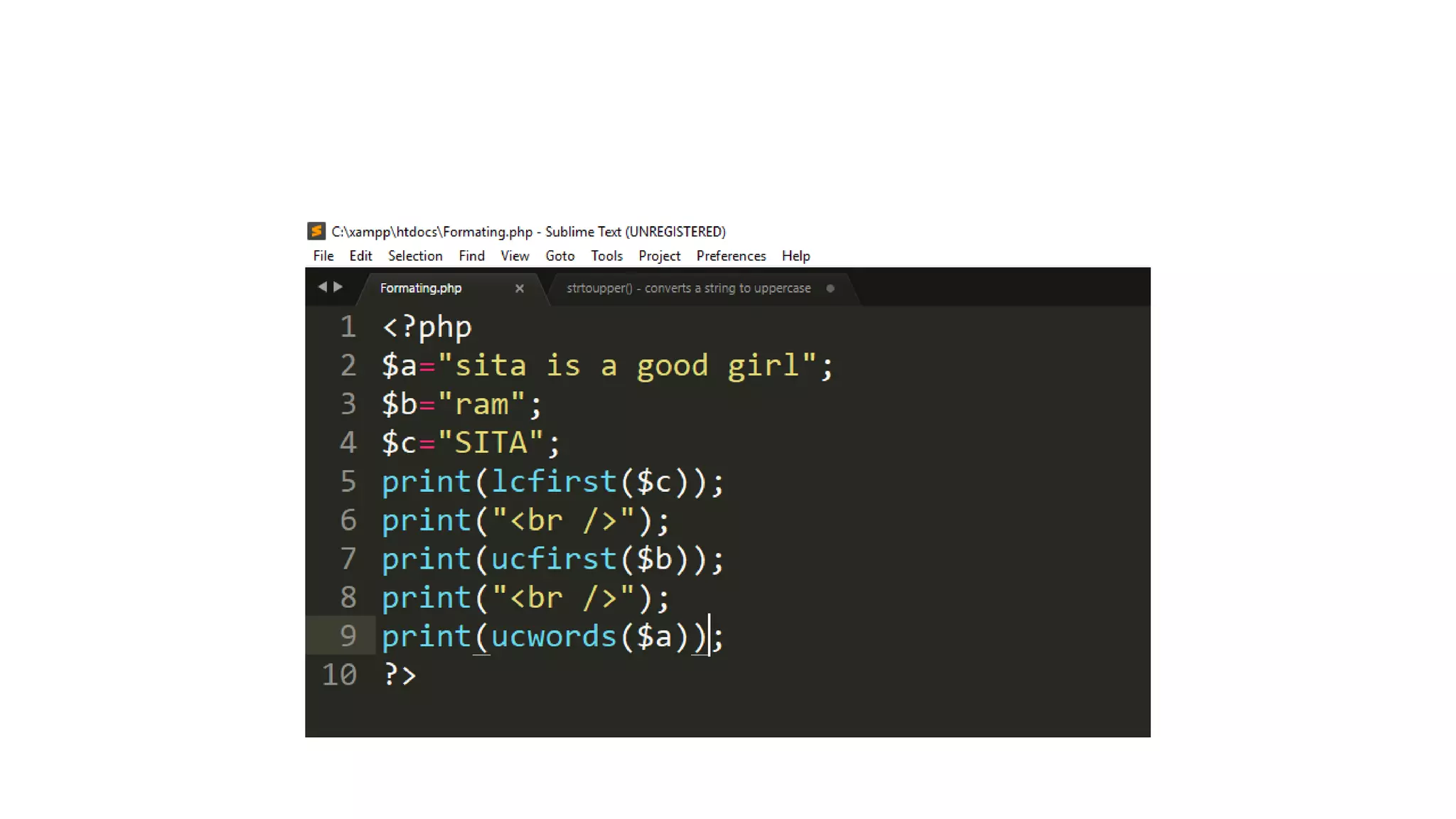Click the next tab right arrow
The image size is (1456, 819).
tap(338, 287)
